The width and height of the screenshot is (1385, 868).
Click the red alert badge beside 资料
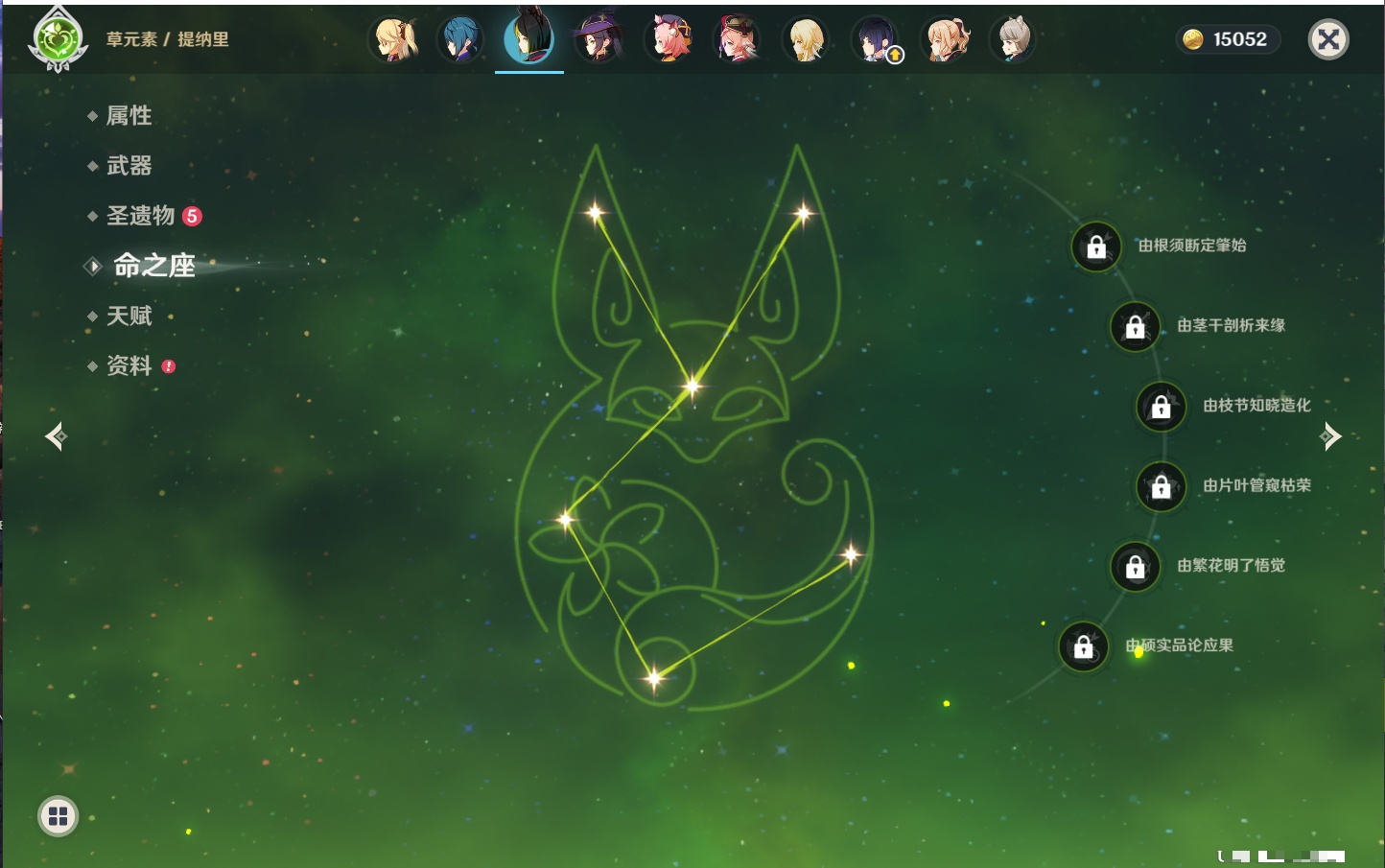[x=169, y=366]
